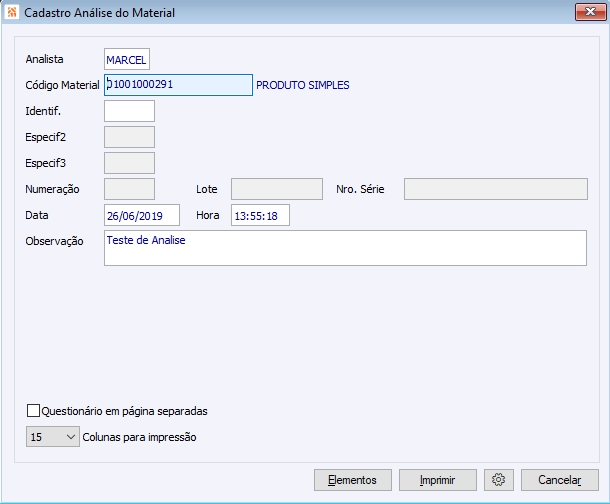This screenshot has width=610, height=504.
Task: Click the Nro. Série label
Action: [360, 189]
